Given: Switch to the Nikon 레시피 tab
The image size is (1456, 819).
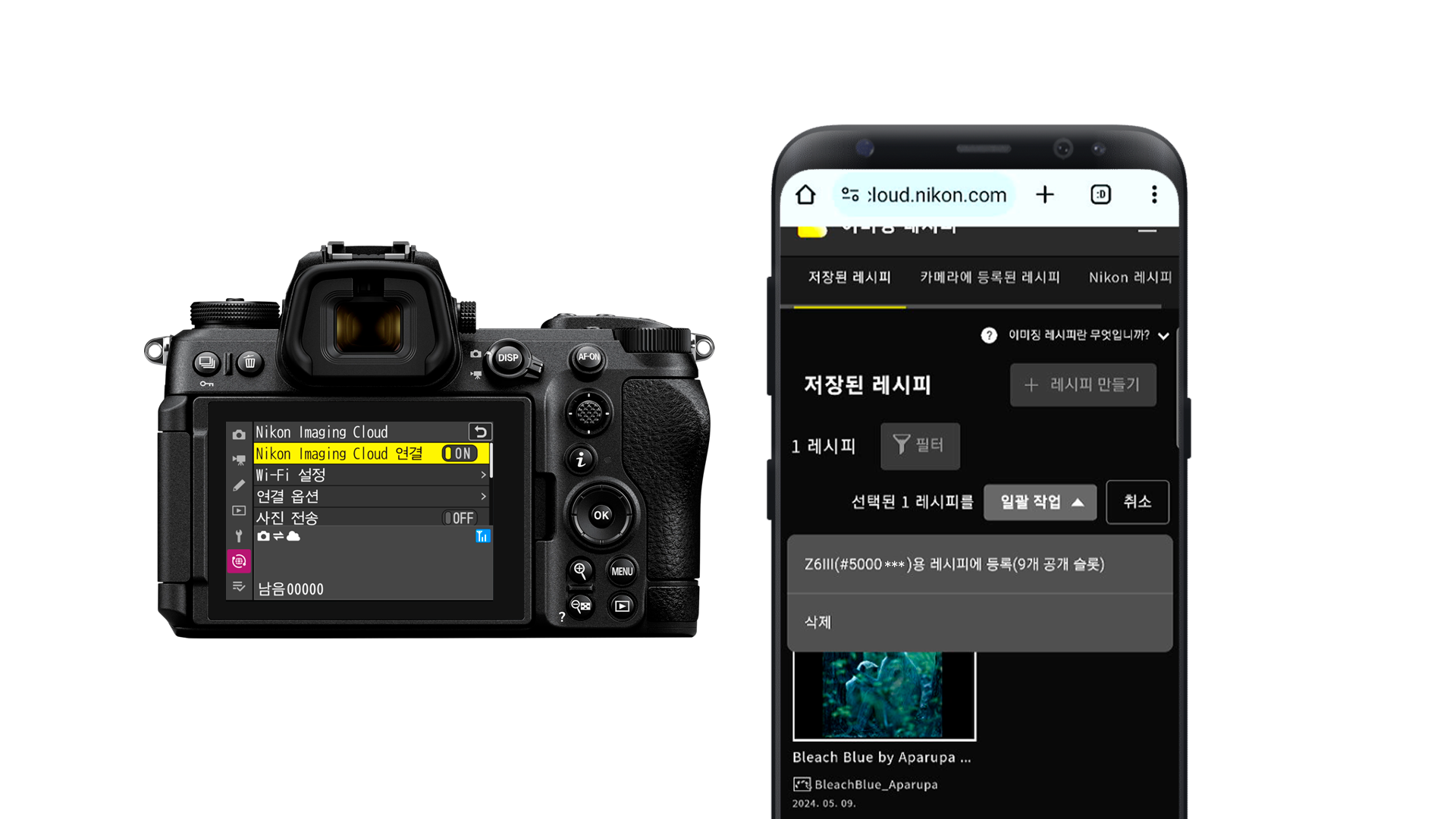Looking at the screenshot, I should coord(1130,278).
